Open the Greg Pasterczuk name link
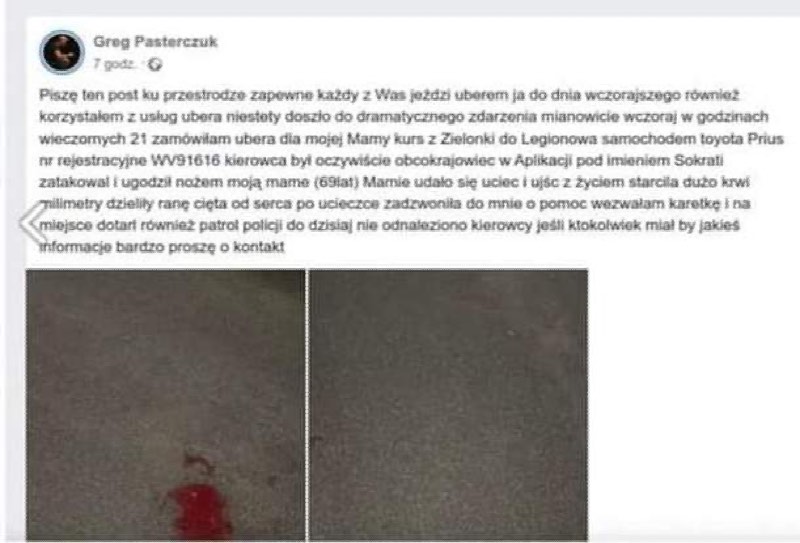This screenshot has height=543, width=800. click(x=156, y=41)
